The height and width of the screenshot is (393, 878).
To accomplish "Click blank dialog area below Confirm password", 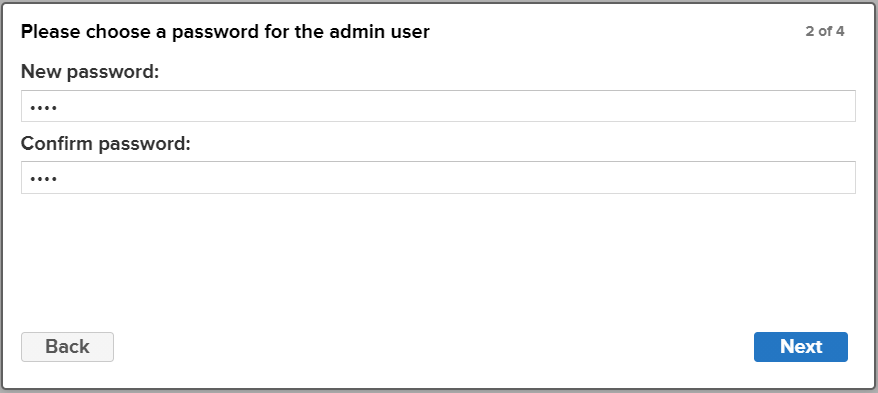I will 438,260.
